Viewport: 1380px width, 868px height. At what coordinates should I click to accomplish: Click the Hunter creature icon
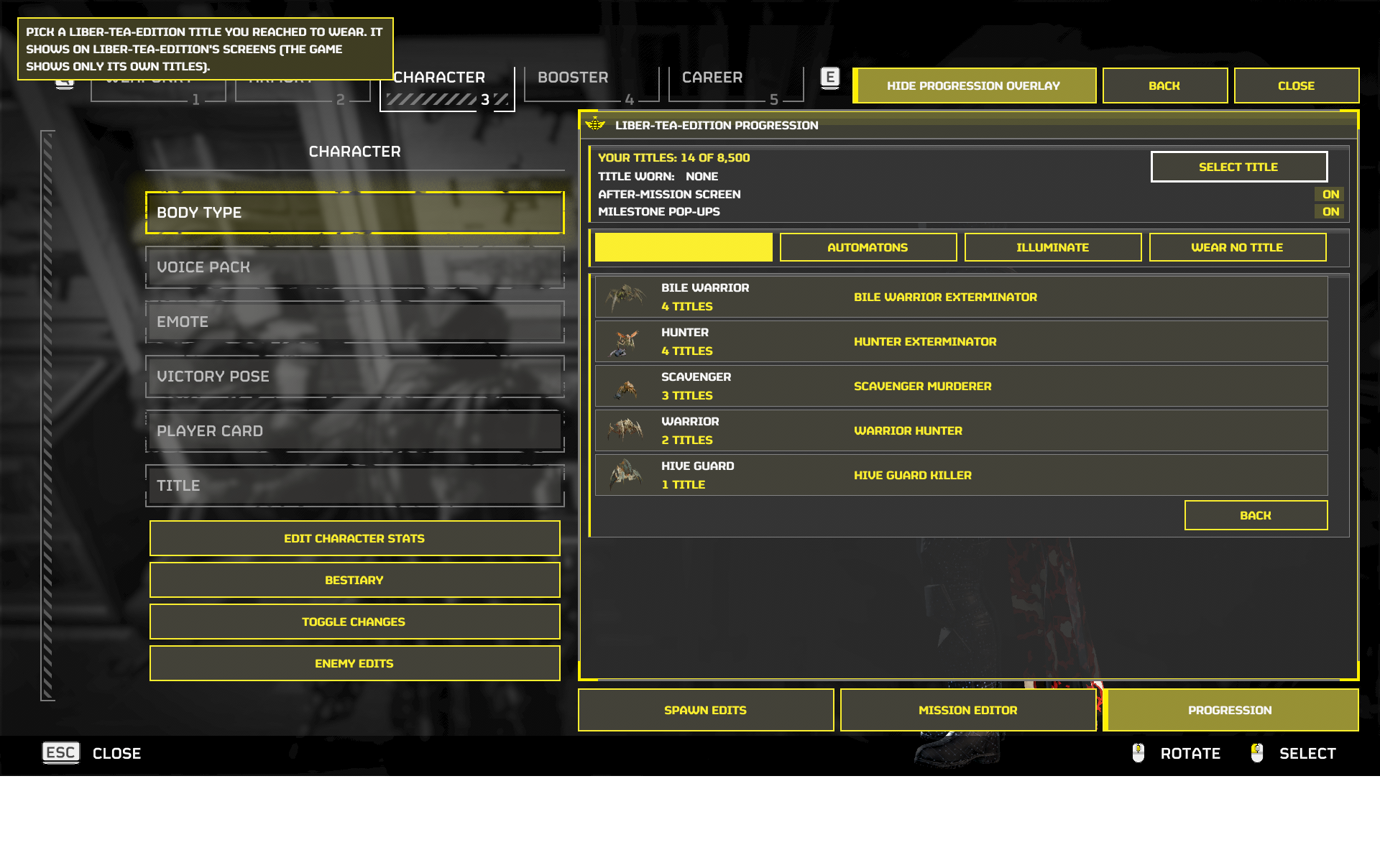pyautogui.click(x=625, y=342)
